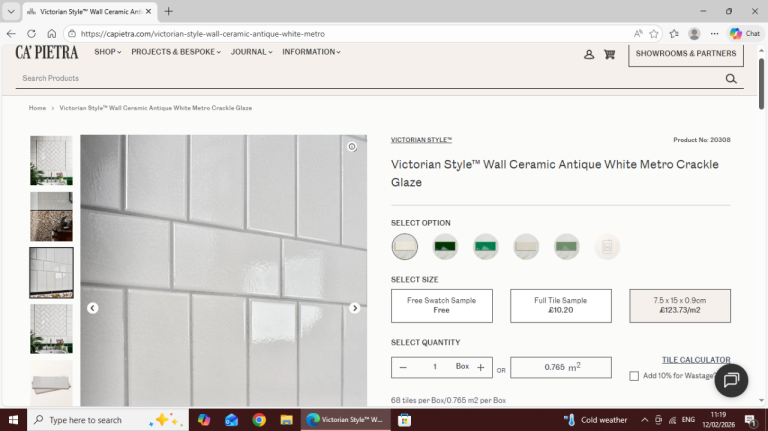The image size is (768, 431).
Task: Click the Home breadcrumb link
Action: click(x=37, y=108)
